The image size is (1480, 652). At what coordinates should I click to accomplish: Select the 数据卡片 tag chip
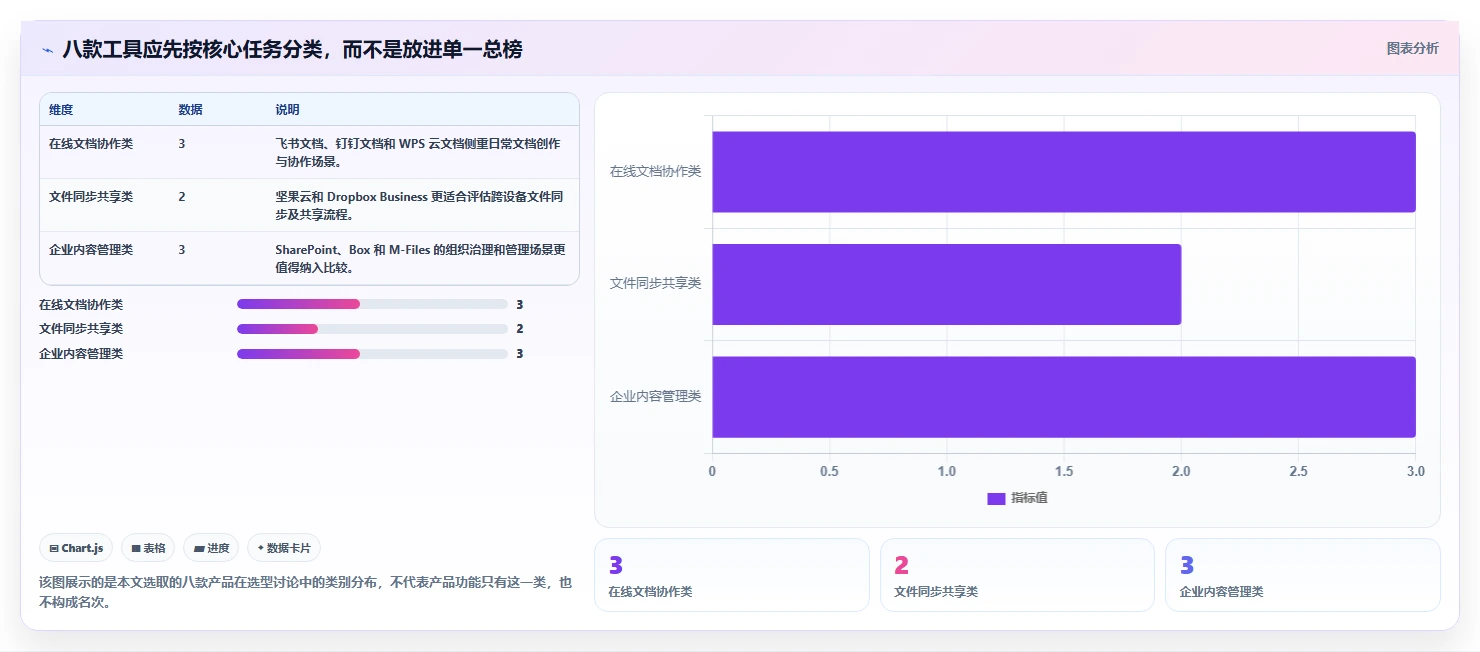click(284, 548)
